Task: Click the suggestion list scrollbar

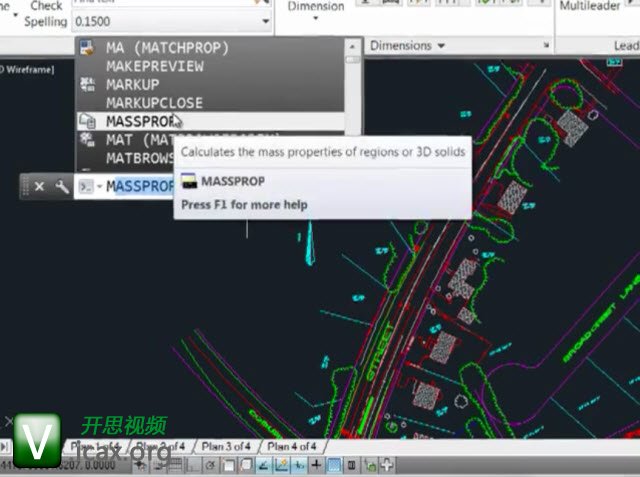Action: (x=352, y=90)
